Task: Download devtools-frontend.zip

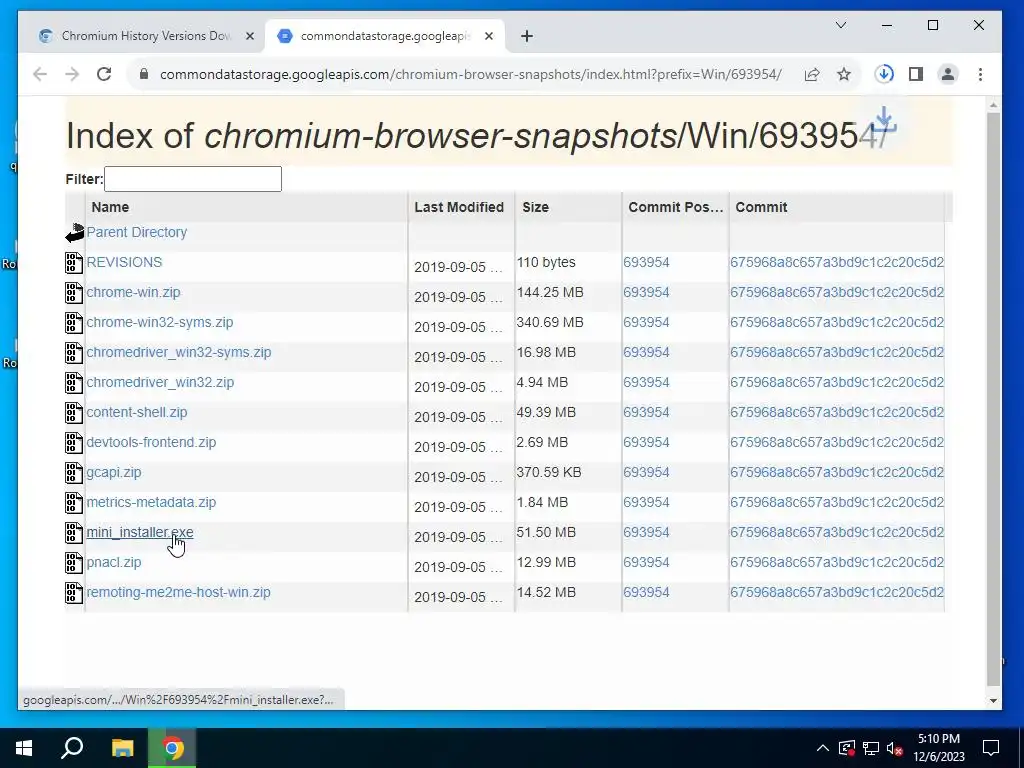Action: pos(151,443)
